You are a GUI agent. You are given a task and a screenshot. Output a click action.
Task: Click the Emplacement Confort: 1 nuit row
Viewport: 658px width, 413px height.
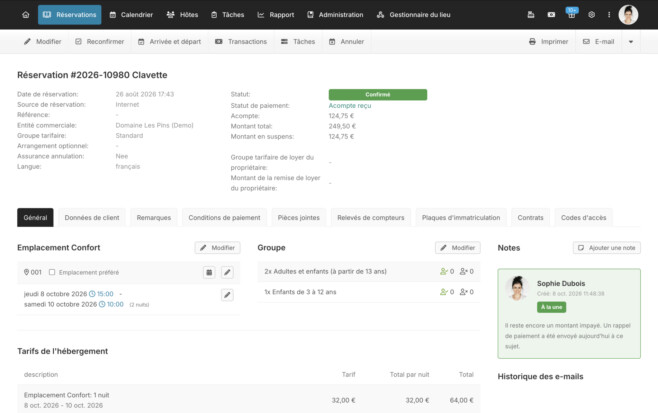point(248,400)
